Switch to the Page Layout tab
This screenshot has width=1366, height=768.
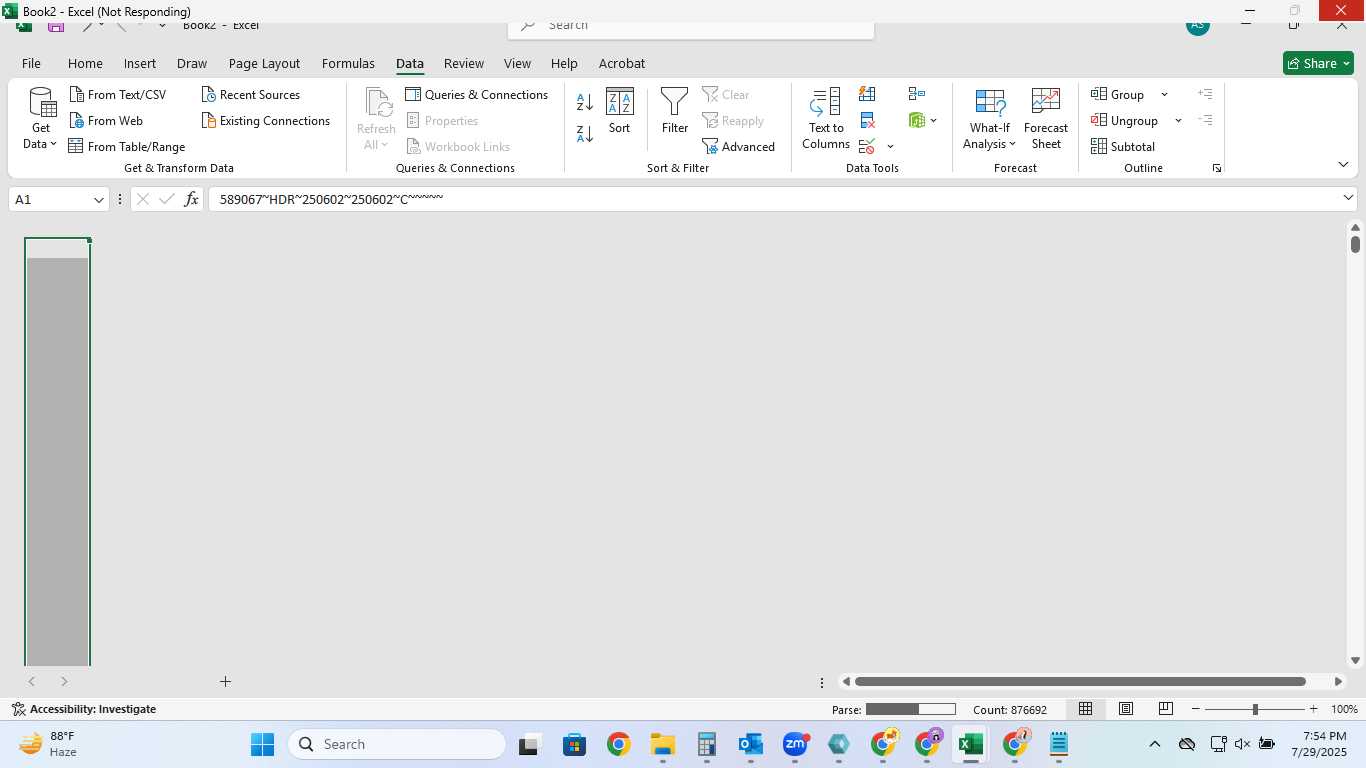point(264,63)
